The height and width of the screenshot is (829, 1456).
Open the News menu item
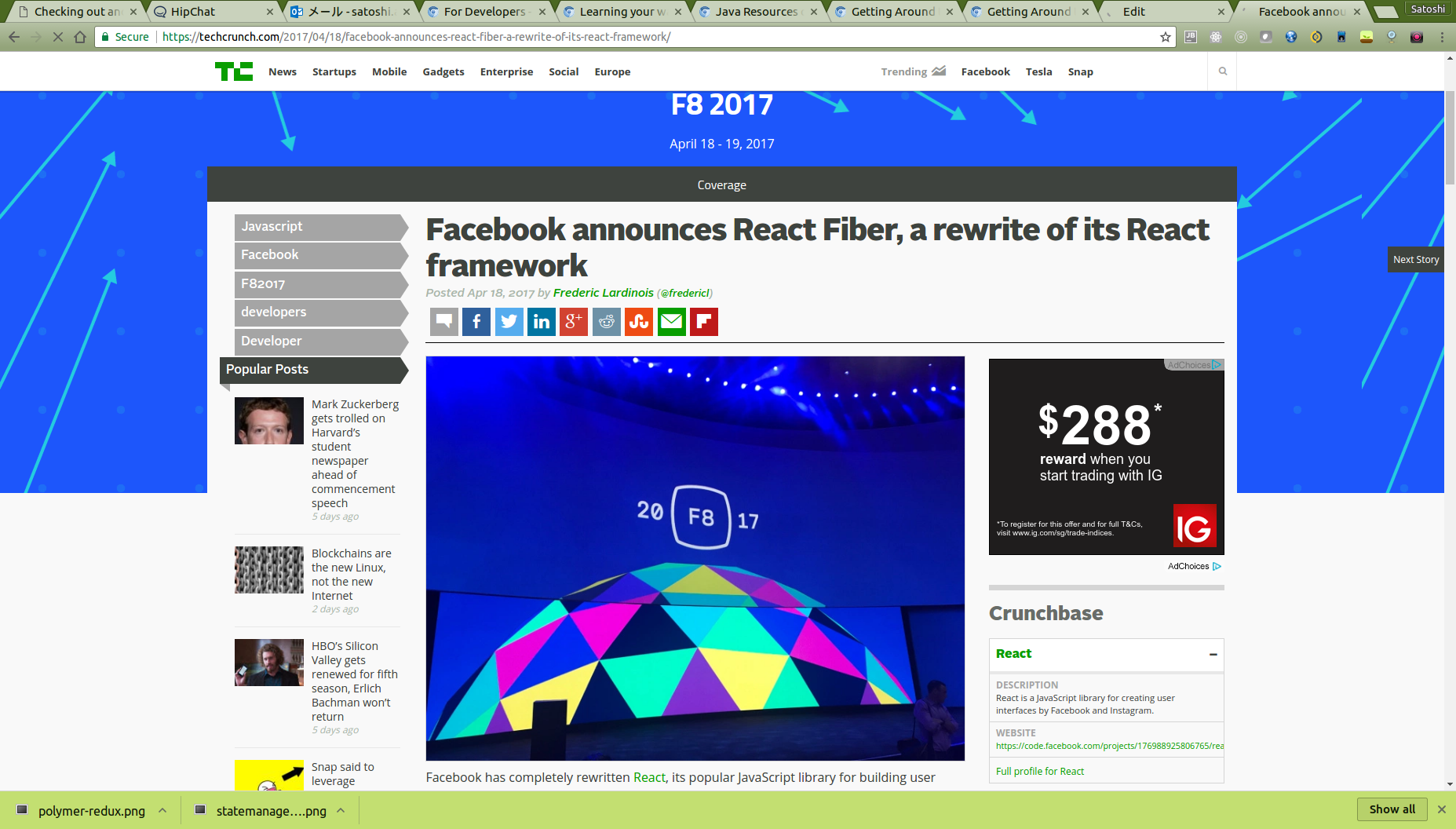click(x=283, y=71)
